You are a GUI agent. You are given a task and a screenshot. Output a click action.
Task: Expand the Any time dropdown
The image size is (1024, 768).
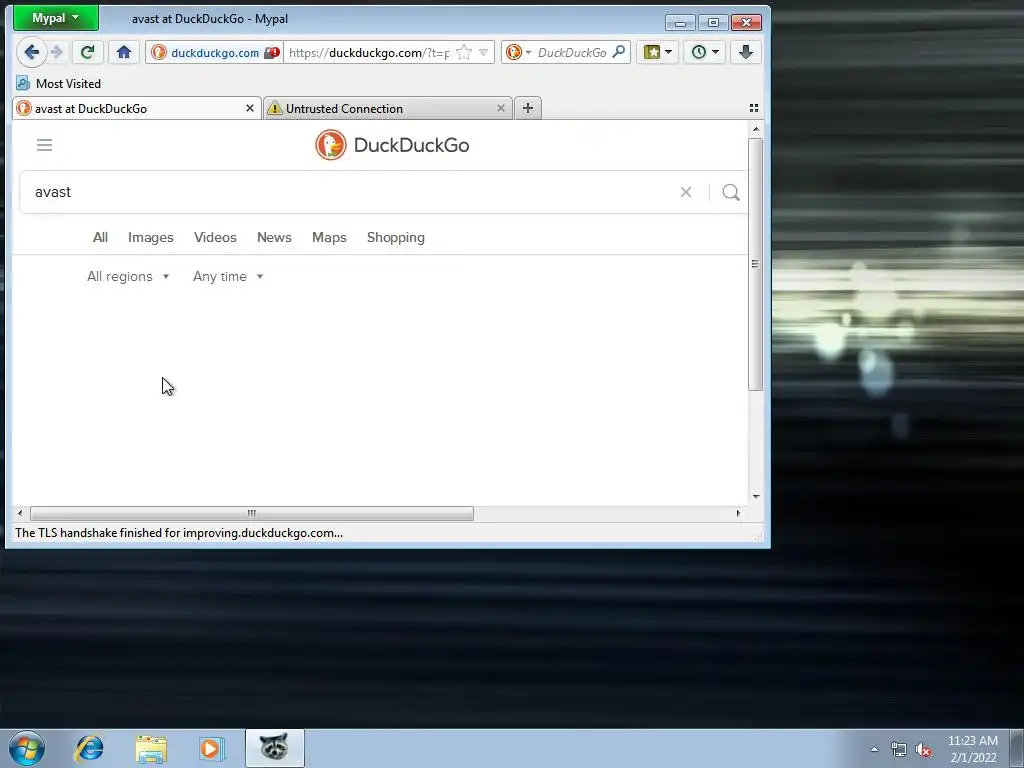[x=228, y=276]
